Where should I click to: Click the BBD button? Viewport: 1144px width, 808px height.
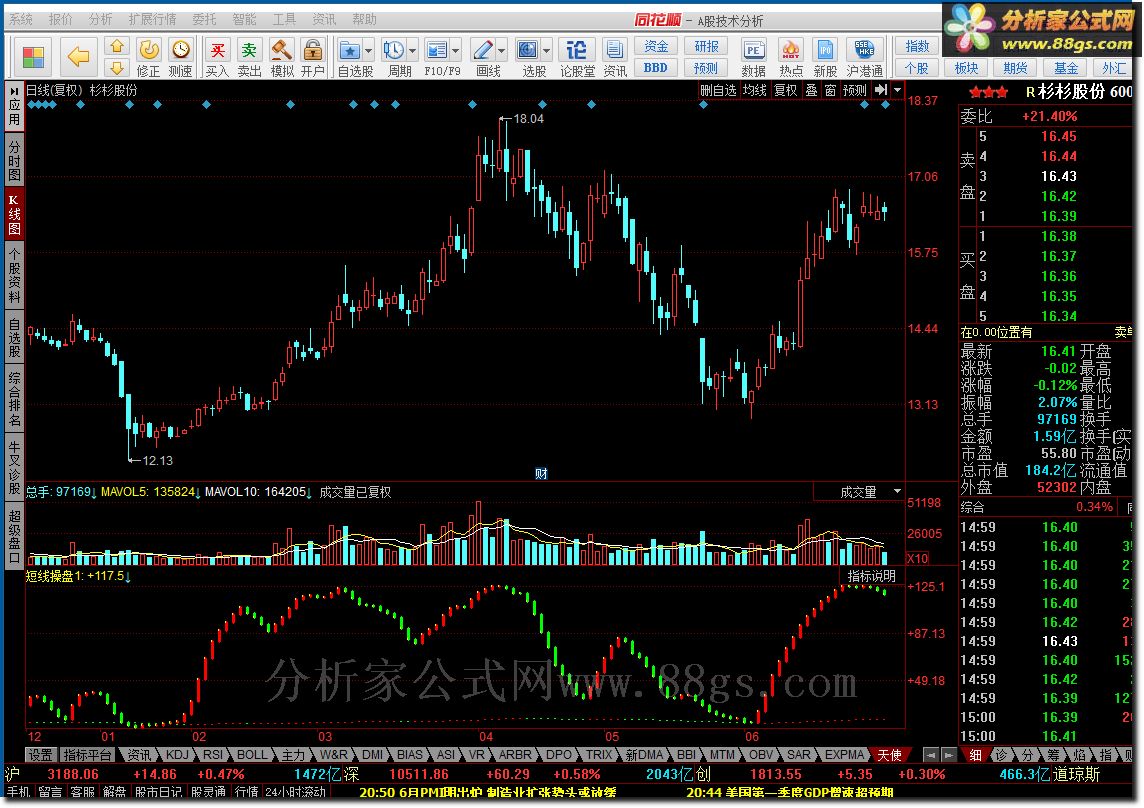[x=656, y=68]
